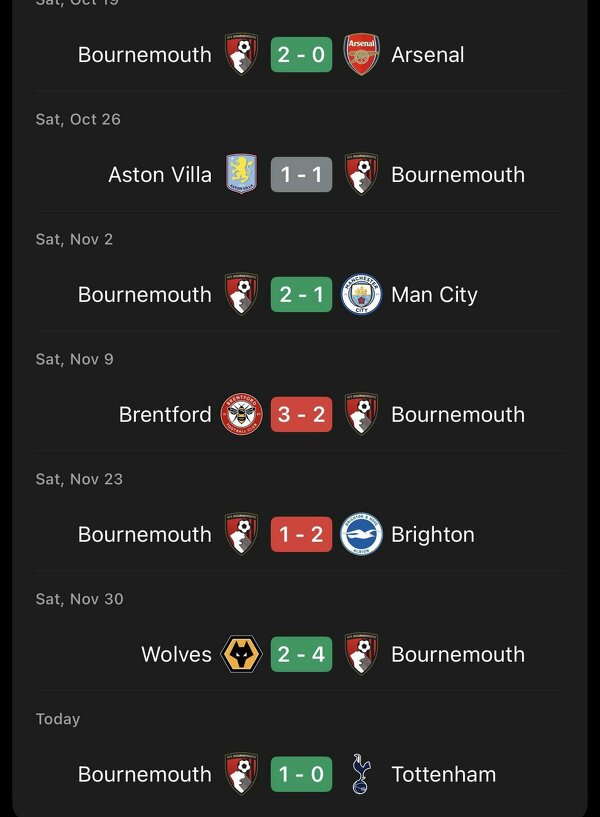Click Bournemouth crest in the Tottenham match
Image resolution: width=600 pixels, height=817 pixels.
pos(241,775)
